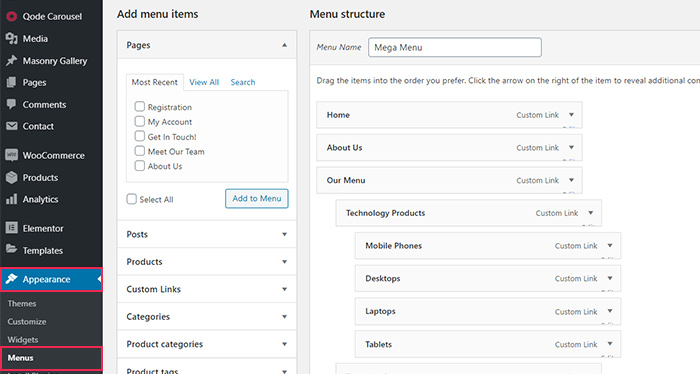Open Elementor from the sidebar
This screenshot has height=374, width=700.
43,228
